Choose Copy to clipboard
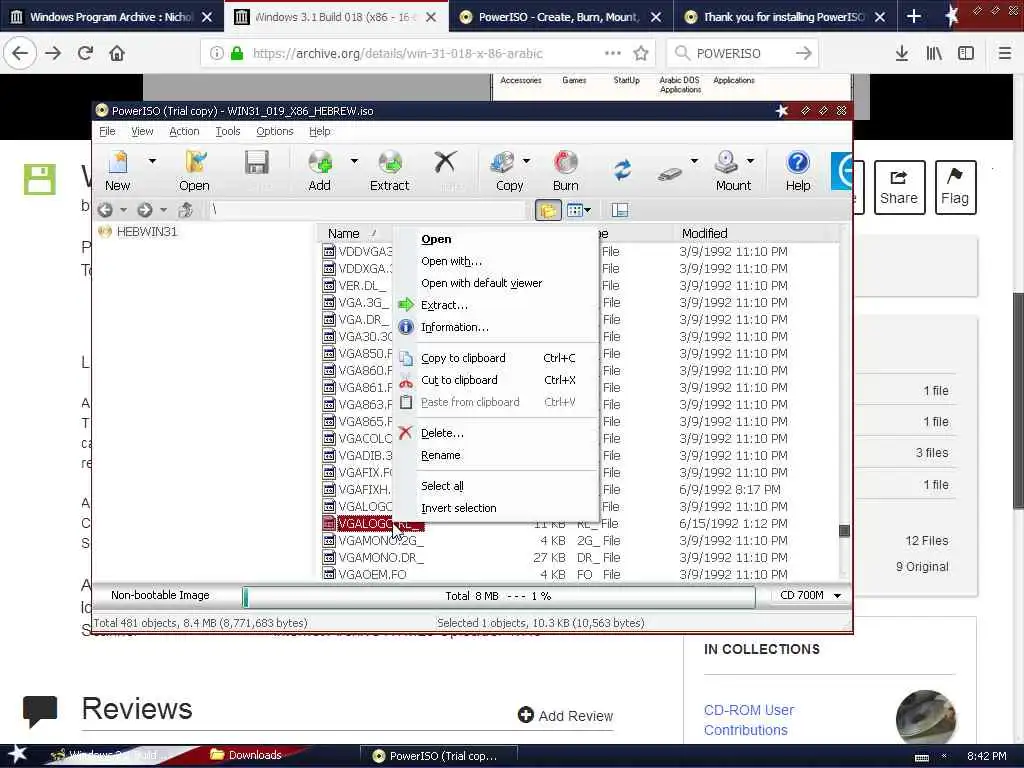This screenshot has width=1024, height=768. click(498, 358)
